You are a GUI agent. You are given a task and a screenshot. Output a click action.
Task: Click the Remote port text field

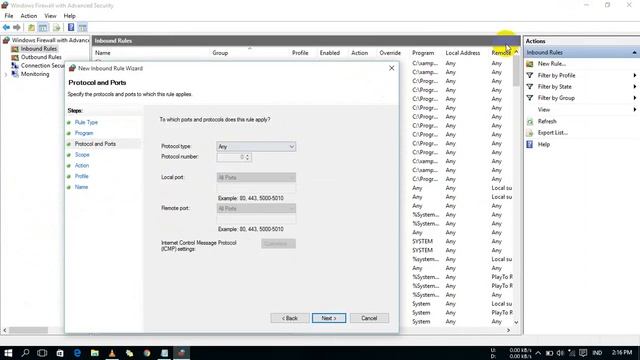click(256, 219)
